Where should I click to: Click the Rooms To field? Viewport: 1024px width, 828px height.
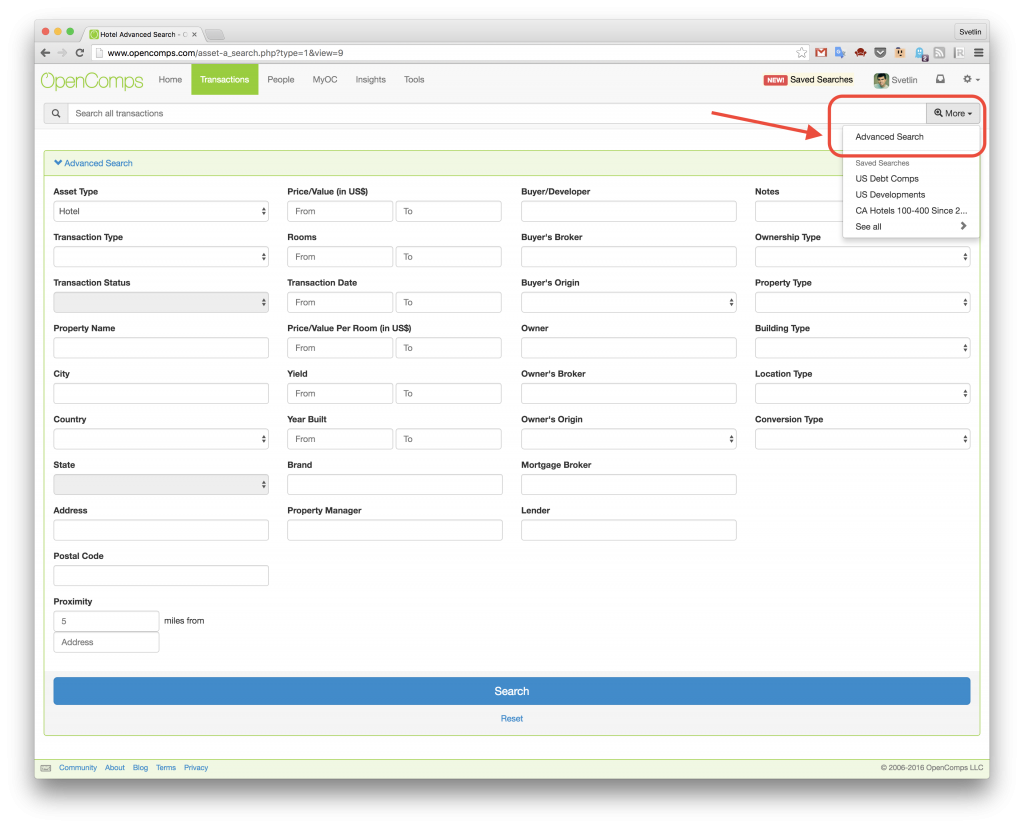tap(449, 257)
